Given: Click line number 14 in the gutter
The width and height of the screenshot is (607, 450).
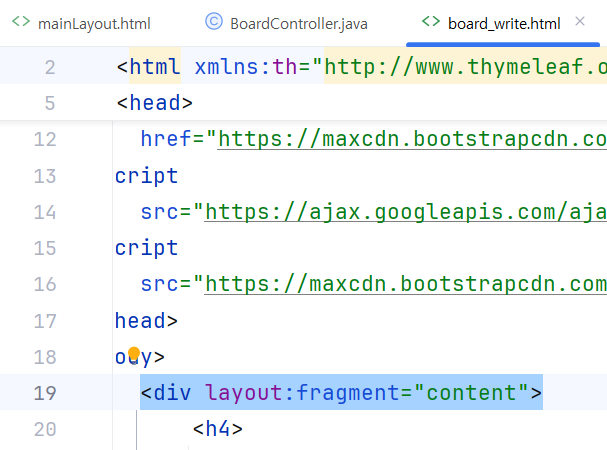Looking at the screenshot, I should (x=45, y=212).
